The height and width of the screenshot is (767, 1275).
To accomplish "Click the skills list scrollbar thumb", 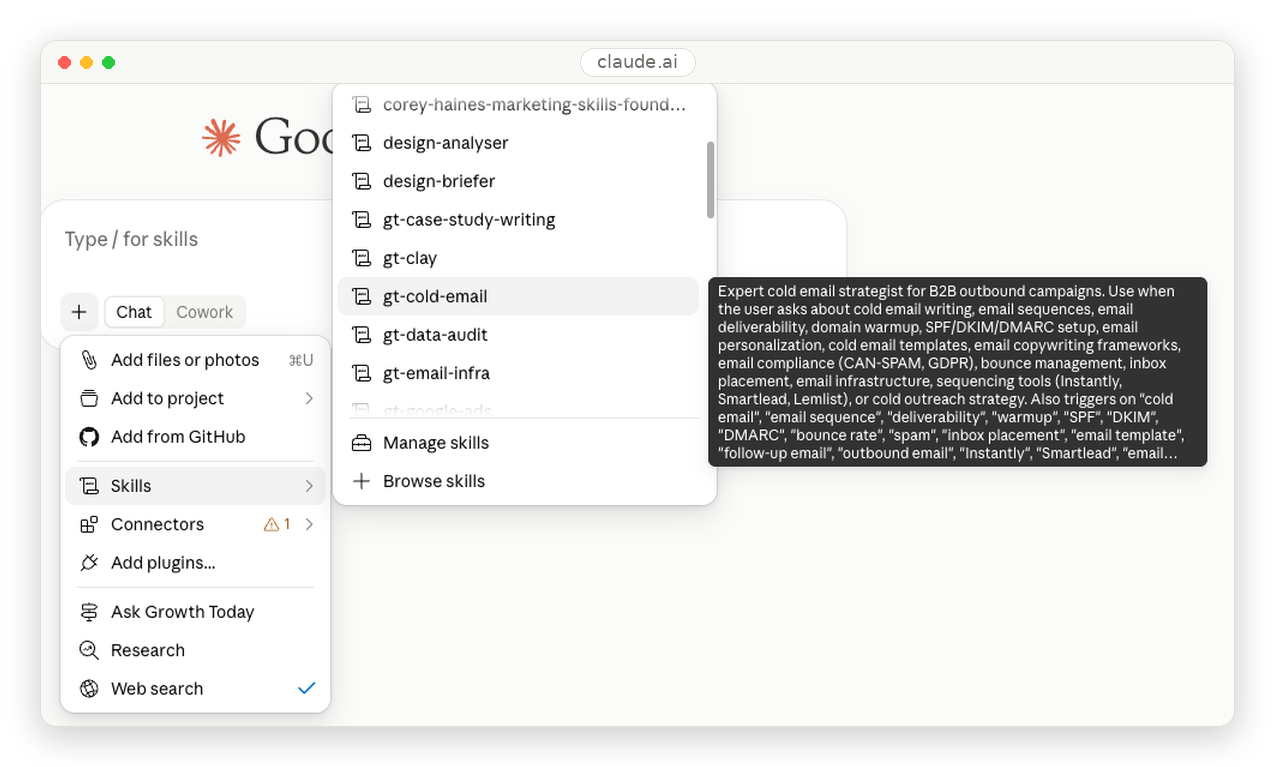I will click(x=710, y=179).
